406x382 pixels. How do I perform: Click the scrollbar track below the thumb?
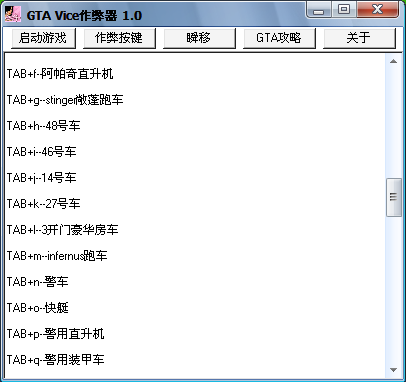coord(393,290)
